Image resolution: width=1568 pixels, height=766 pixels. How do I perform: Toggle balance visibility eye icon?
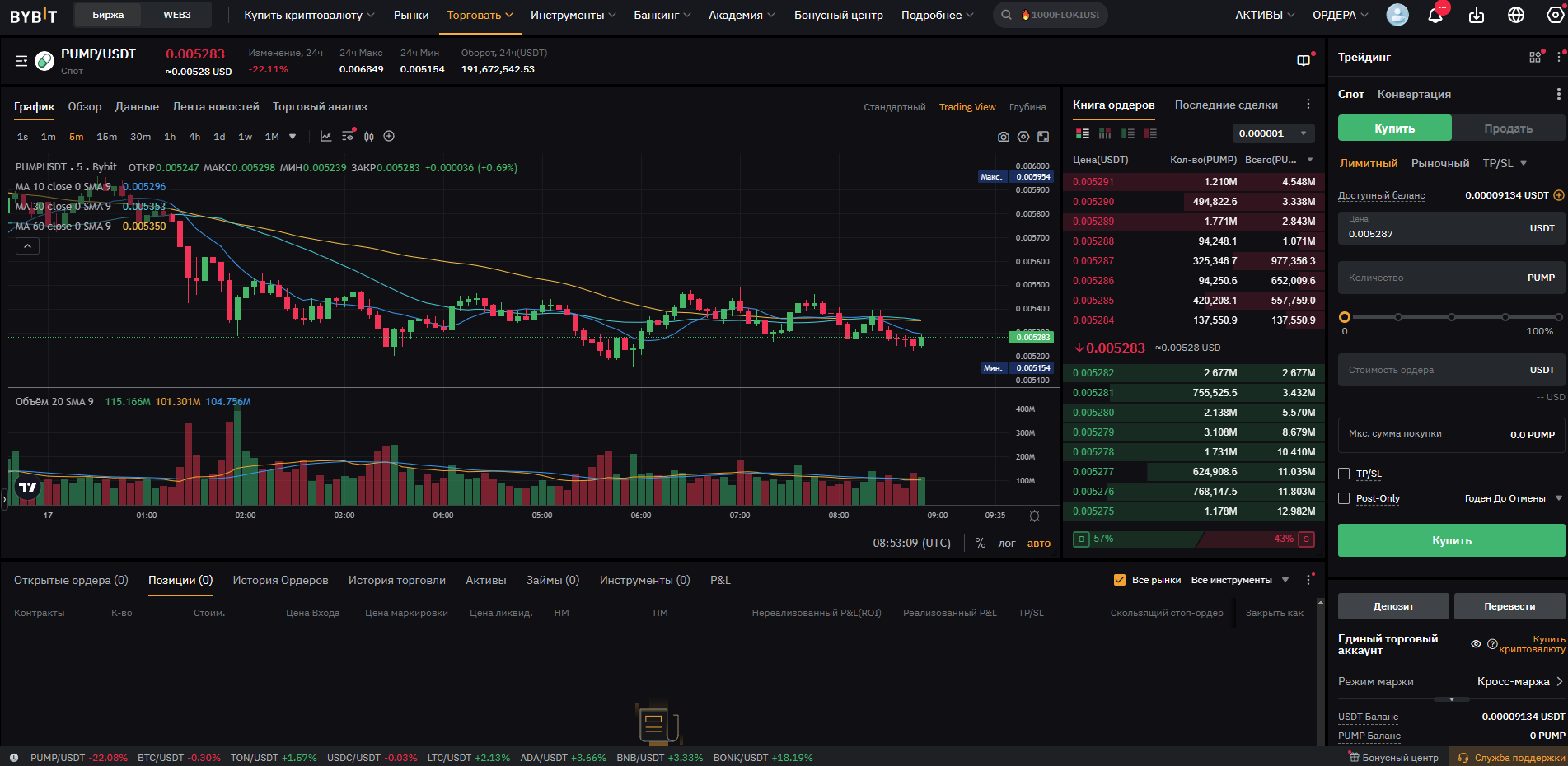coord(1476,644)
